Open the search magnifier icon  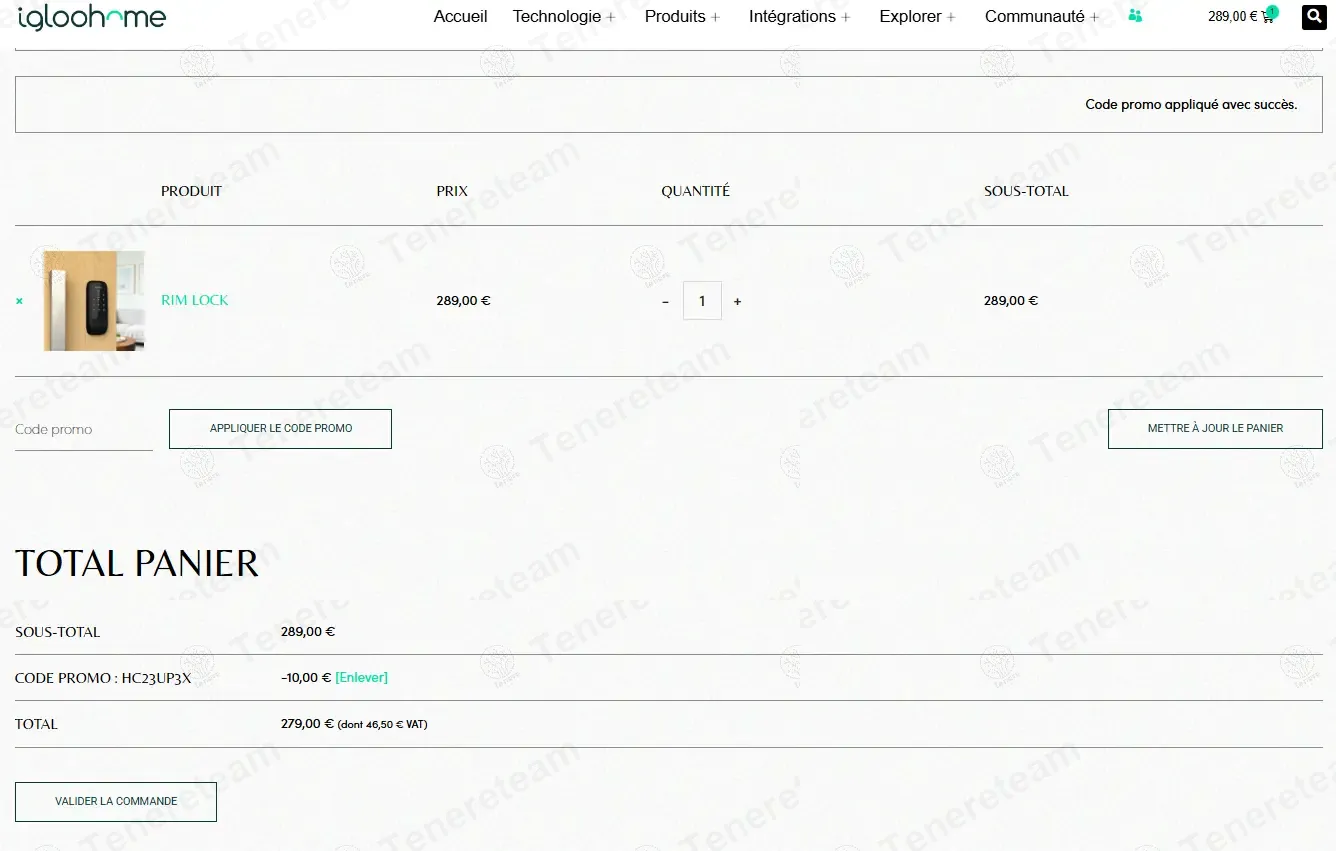click(1313, 17)
